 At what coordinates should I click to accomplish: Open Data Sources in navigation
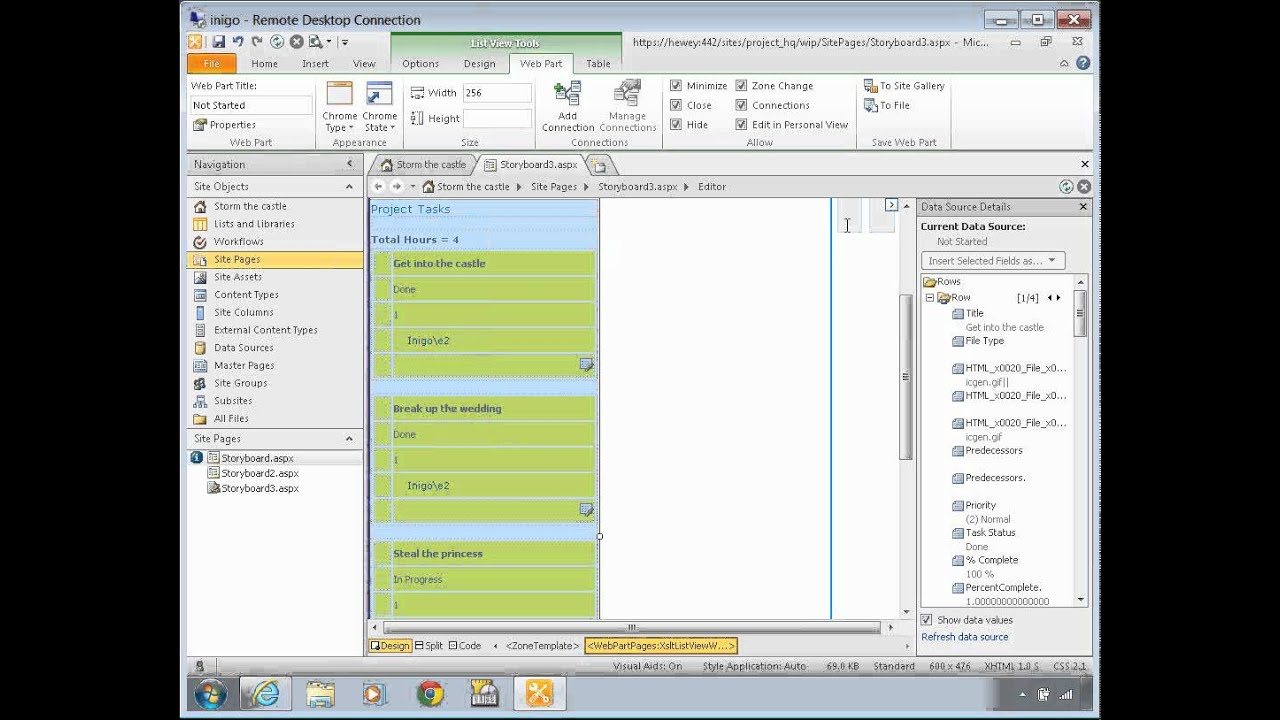(x=243, y=348)
